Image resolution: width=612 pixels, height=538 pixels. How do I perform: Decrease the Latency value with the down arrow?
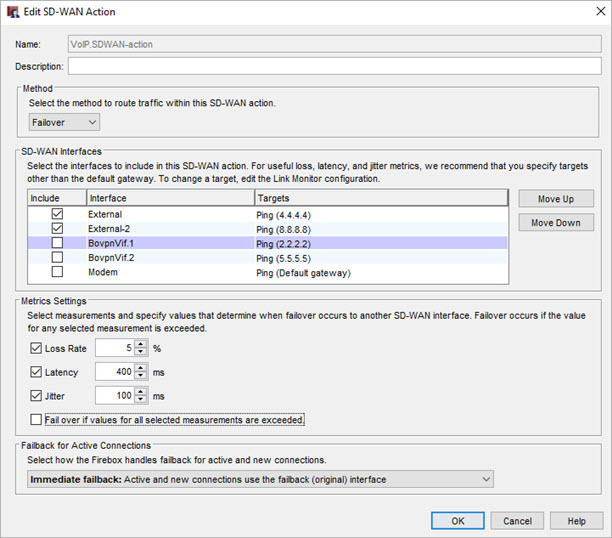tap(141, 377)
